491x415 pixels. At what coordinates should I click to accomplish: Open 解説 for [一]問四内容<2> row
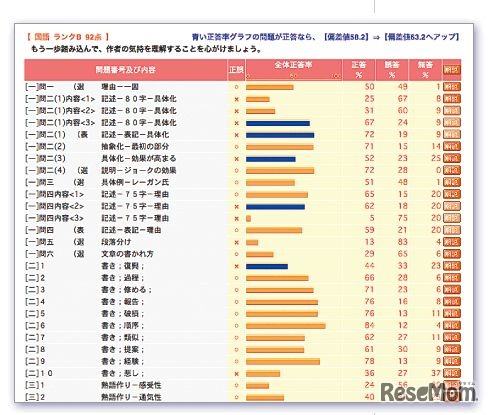point(452,206)
